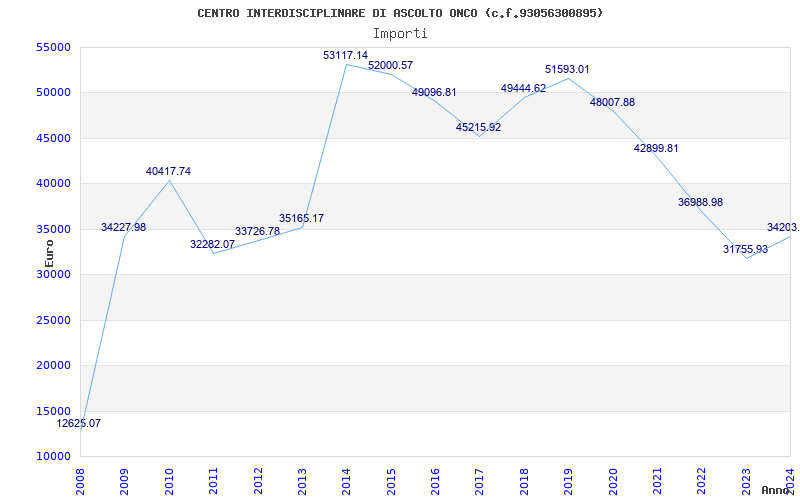800x500 pixels.
Task: Click the data label 36988.98
Action: pos(701,203)
